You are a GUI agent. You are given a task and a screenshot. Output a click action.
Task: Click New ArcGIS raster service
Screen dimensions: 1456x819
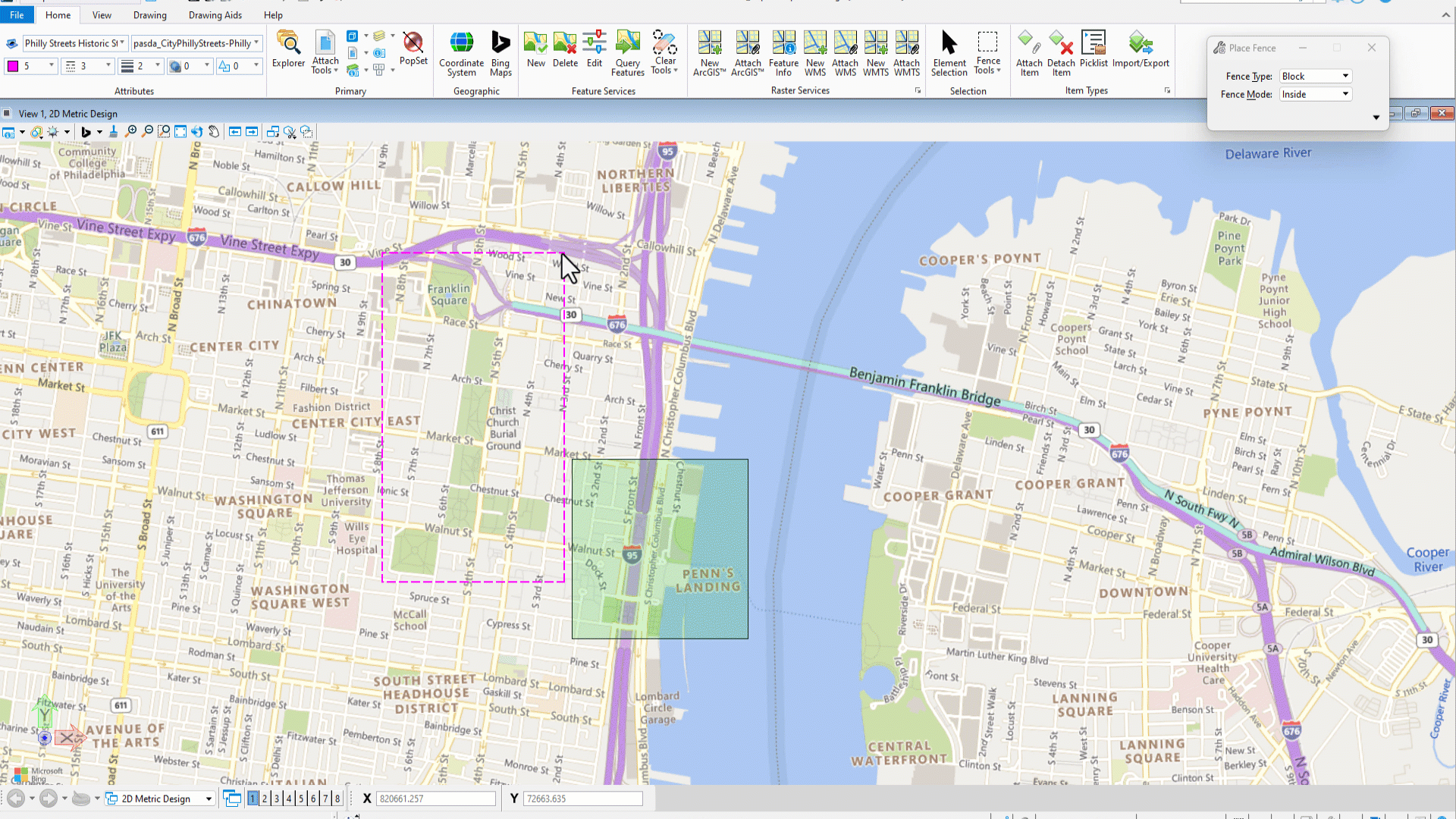[710, 54]
